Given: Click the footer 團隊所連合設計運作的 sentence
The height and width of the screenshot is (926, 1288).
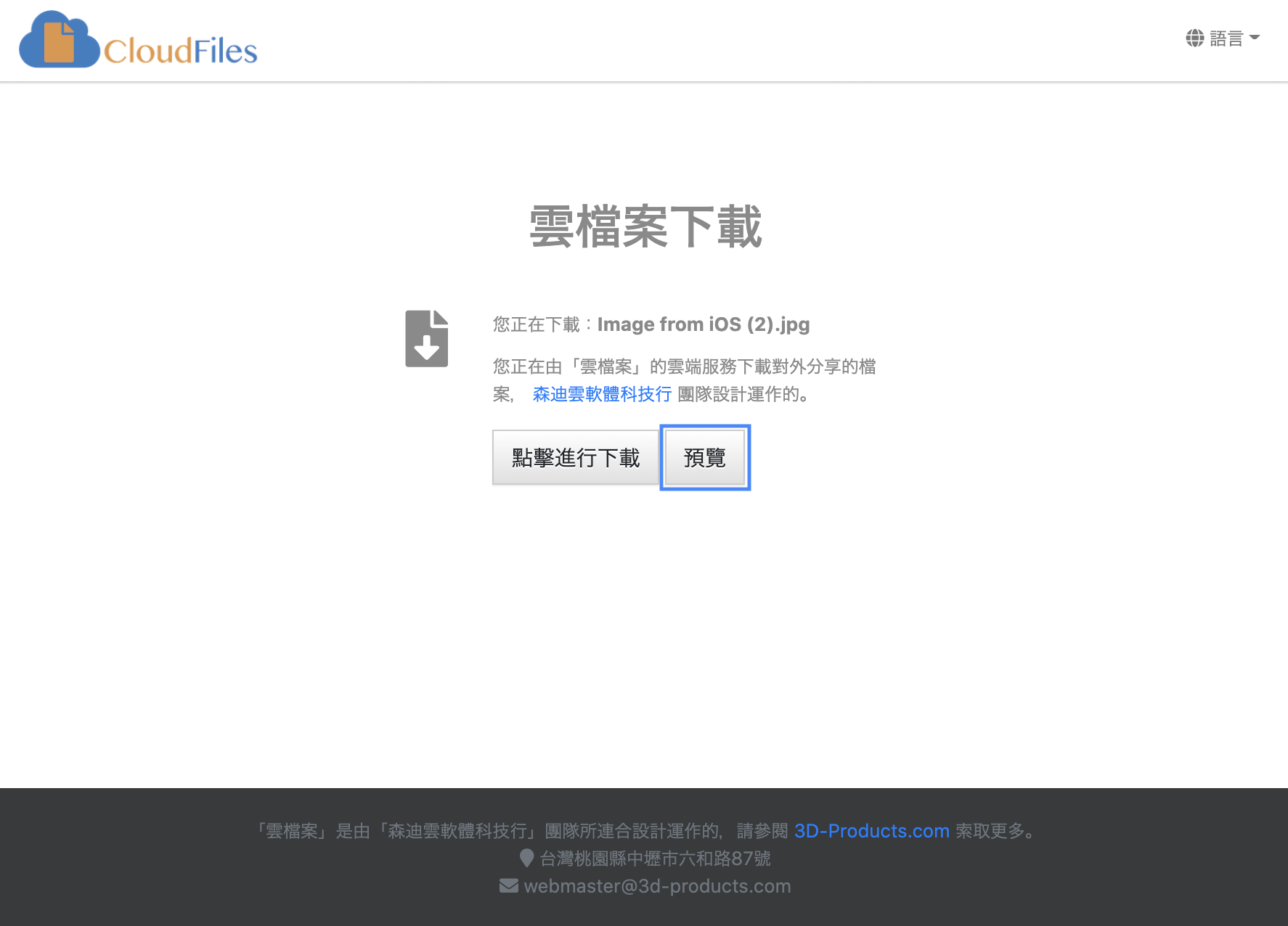Looking at the screenshot, I should 632,831.
